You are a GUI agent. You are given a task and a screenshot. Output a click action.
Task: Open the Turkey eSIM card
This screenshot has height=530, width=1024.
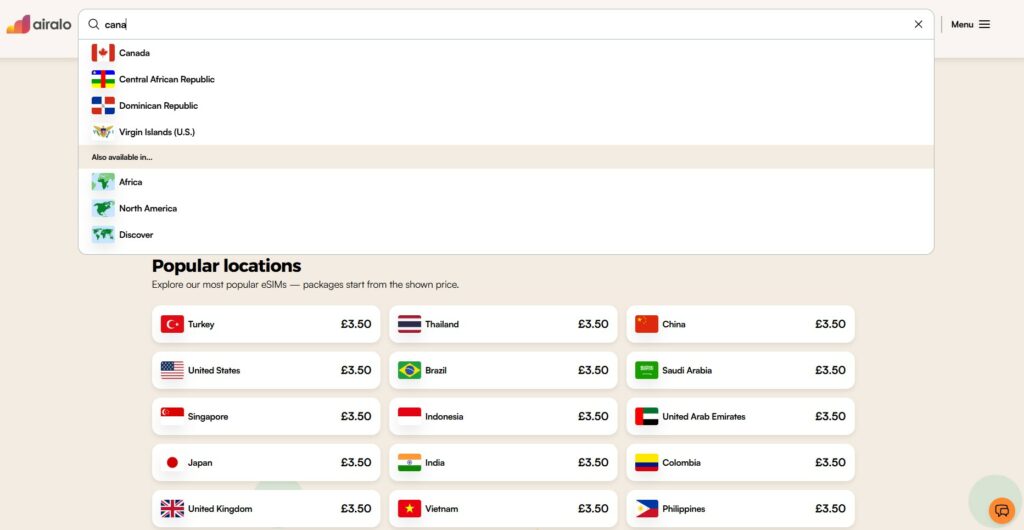[x=266, y=324]
